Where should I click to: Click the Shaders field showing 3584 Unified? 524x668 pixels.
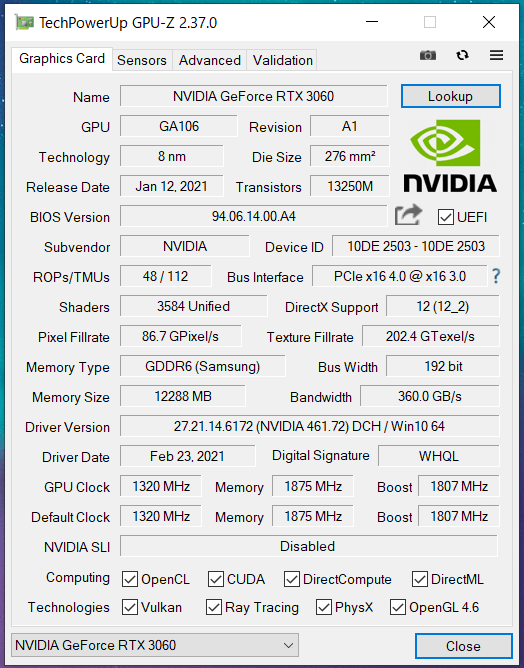(193, 306)
